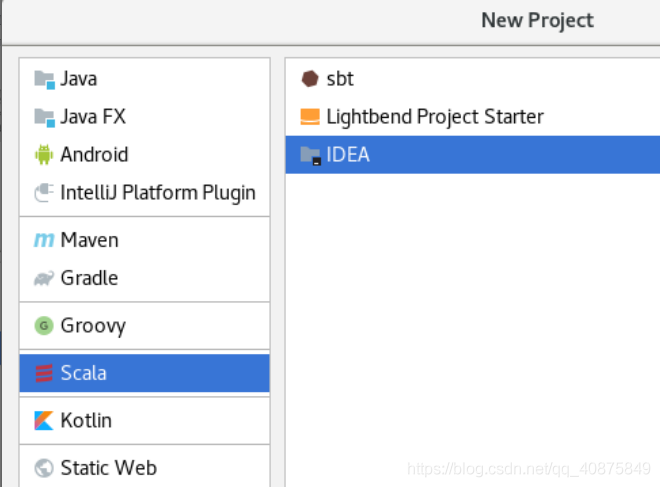Viewport: 660px width, 487px height.
Task: Click the orange Lightbend icon
Action: point(310,117)
